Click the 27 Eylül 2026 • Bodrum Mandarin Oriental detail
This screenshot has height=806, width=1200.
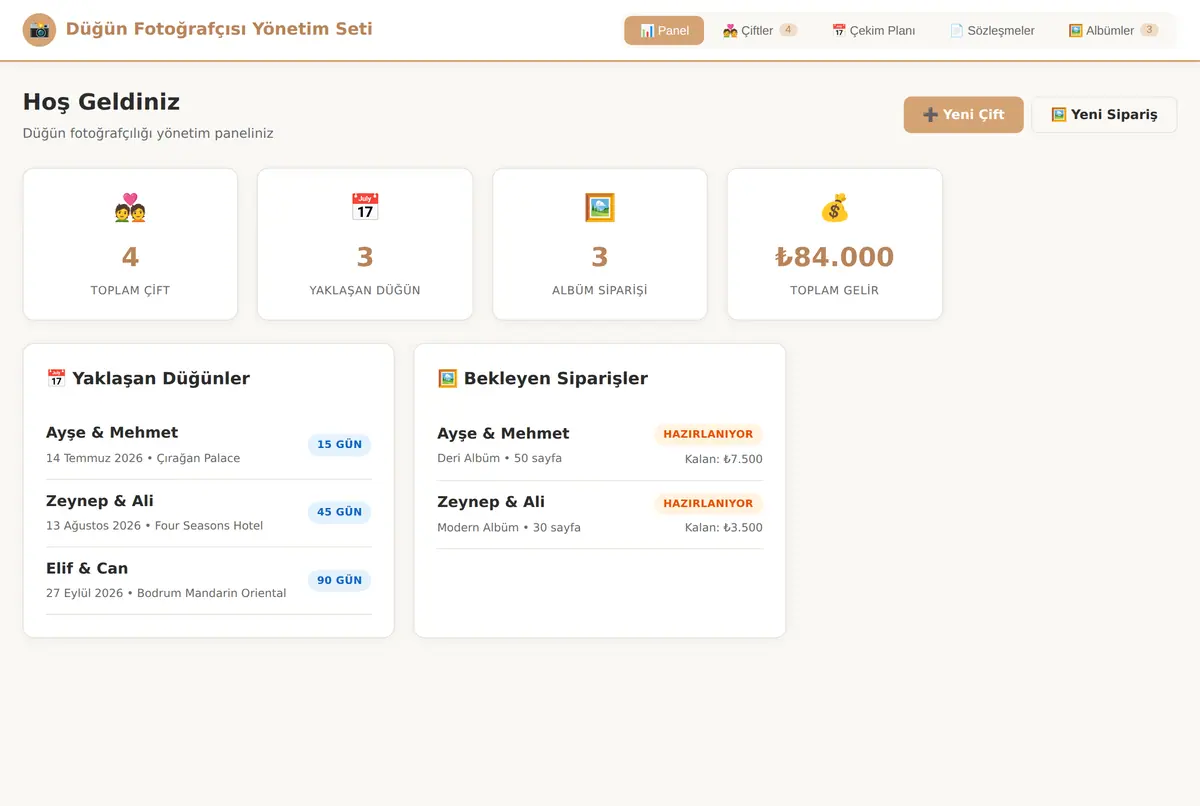(x=166, y=594)
